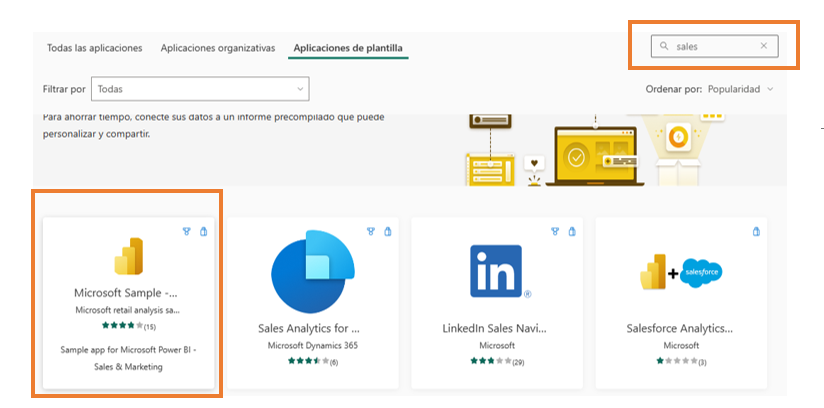The image size is (824, 408).
Task: Click the certified badge icon on Microsoft Sample card
Action: [x=186, y=231]
